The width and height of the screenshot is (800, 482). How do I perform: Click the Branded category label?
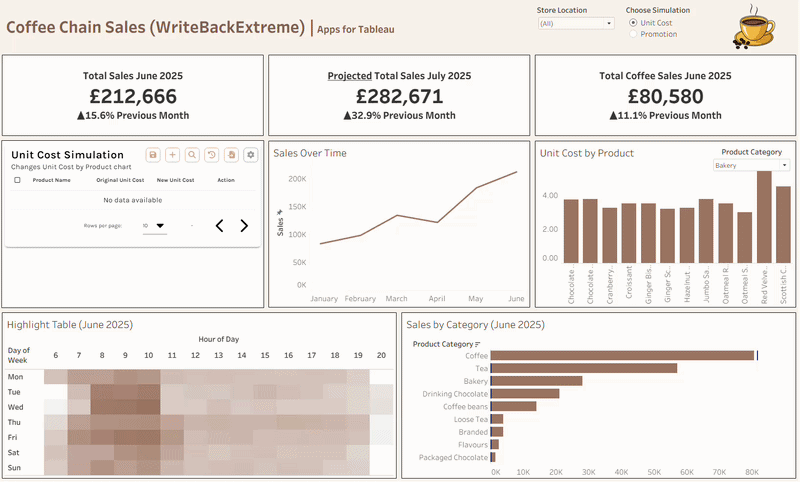point(473,432)
